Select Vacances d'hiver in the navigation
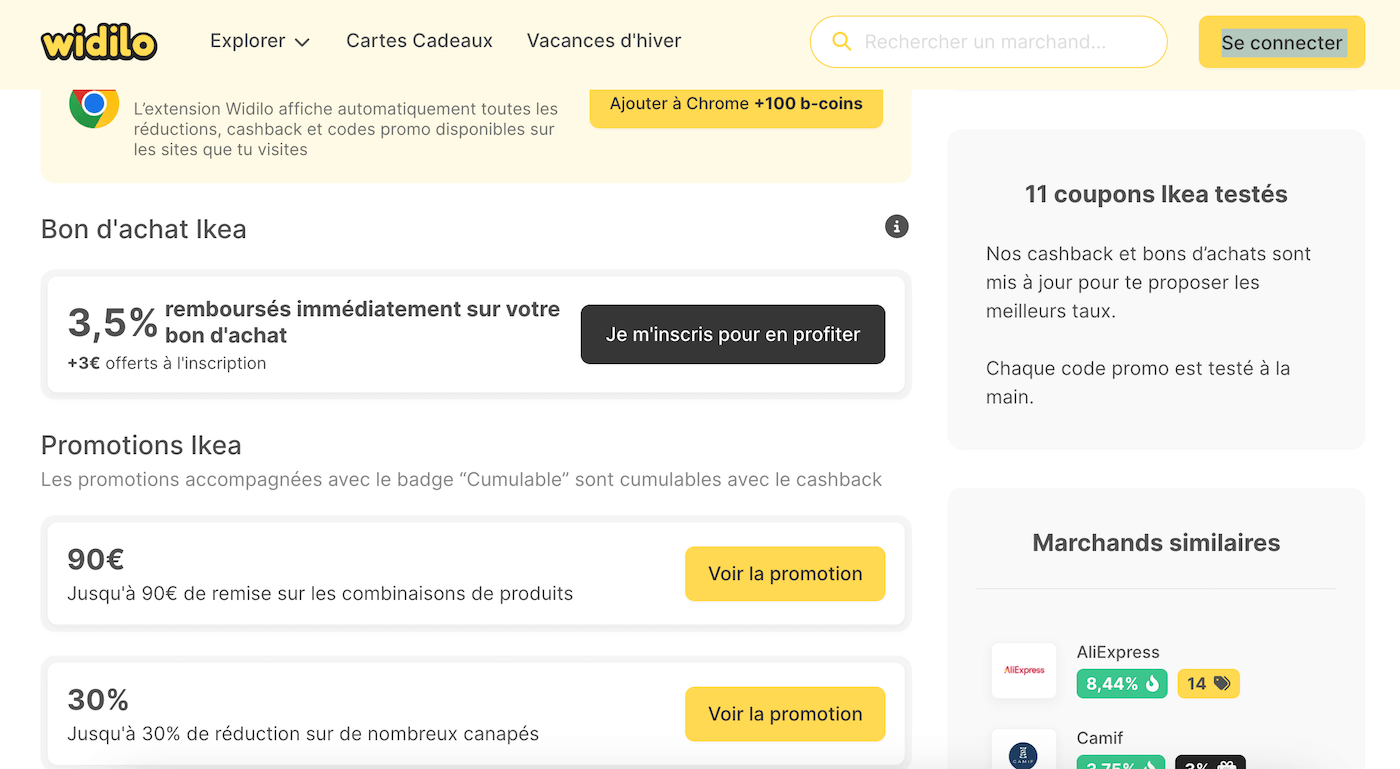This screenshot has height=769, width=1400. (x=603, y=41)
